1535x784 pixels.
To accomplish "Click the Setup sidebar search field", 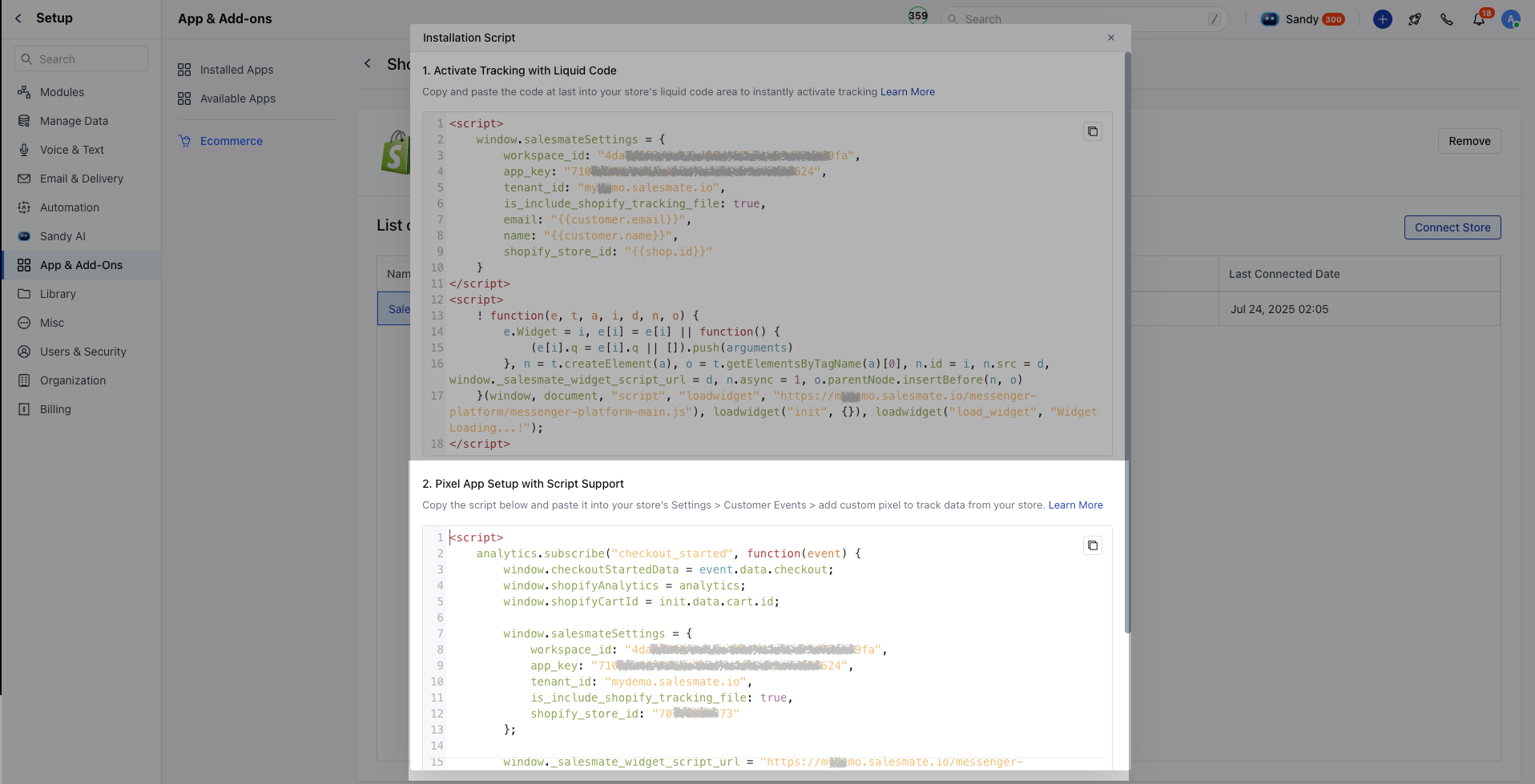I will (x=81, y=58).
